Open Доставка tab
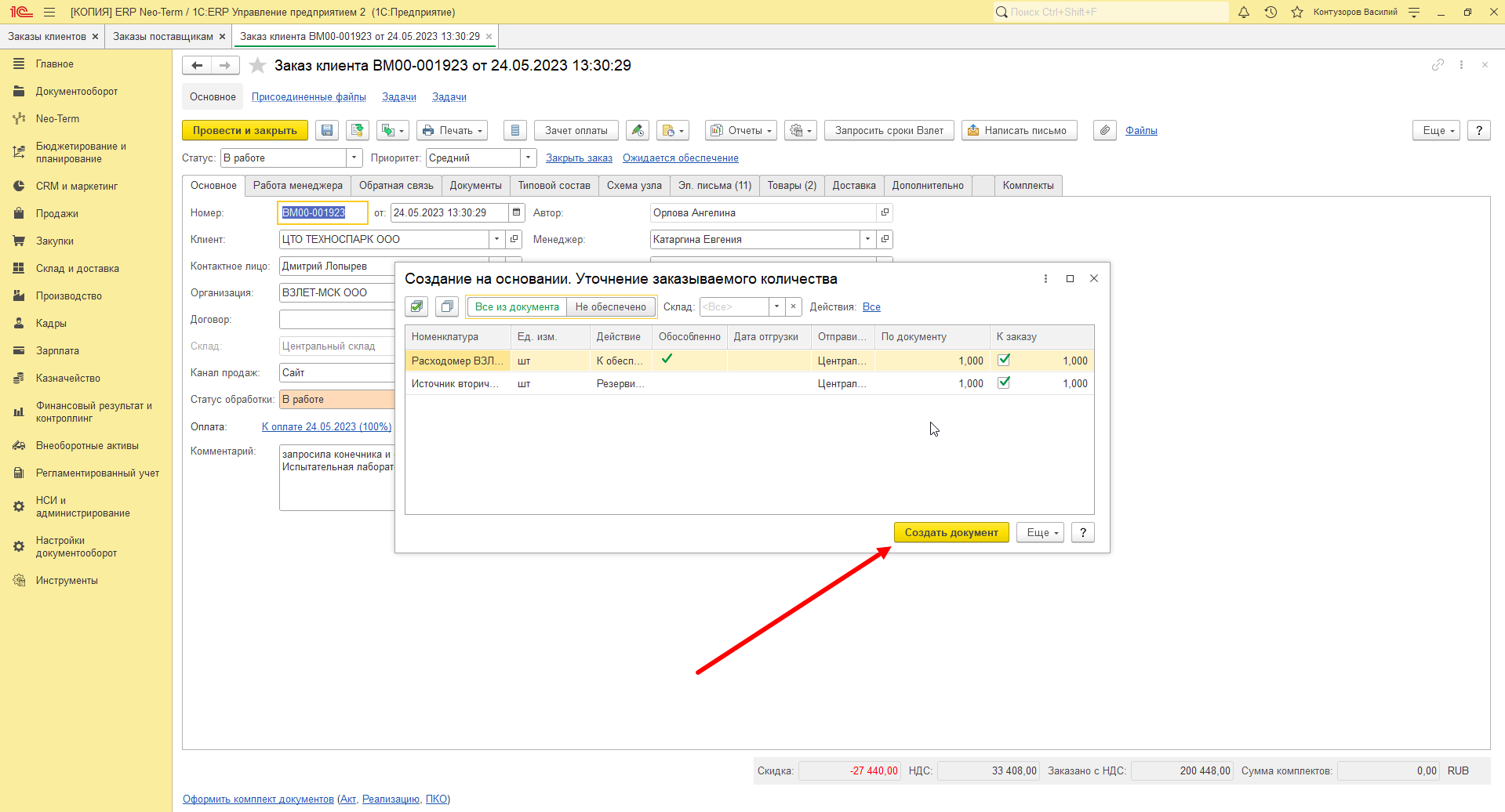Image resolution: width=1505 pixels, height=812 pixels. 854,186
